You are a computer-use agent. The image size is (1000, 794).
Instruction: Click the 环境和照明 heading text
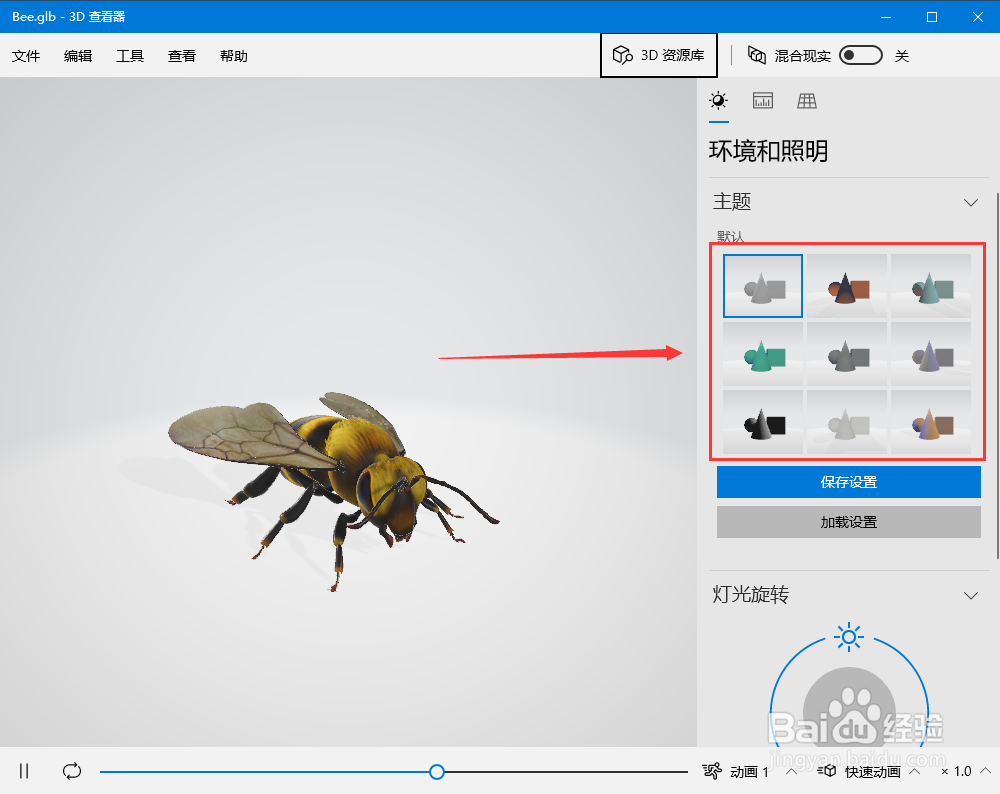click(x=768, y=151)
